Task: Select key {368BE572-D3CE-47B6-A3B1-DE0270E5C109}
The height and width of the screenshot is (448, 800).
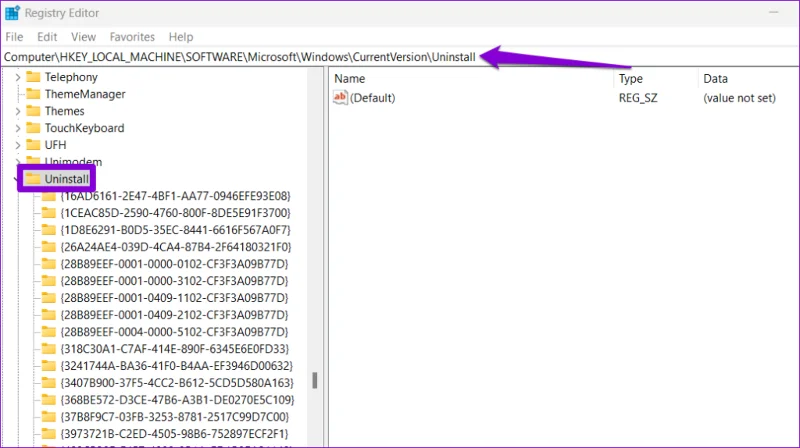Action: pos(177,400)
